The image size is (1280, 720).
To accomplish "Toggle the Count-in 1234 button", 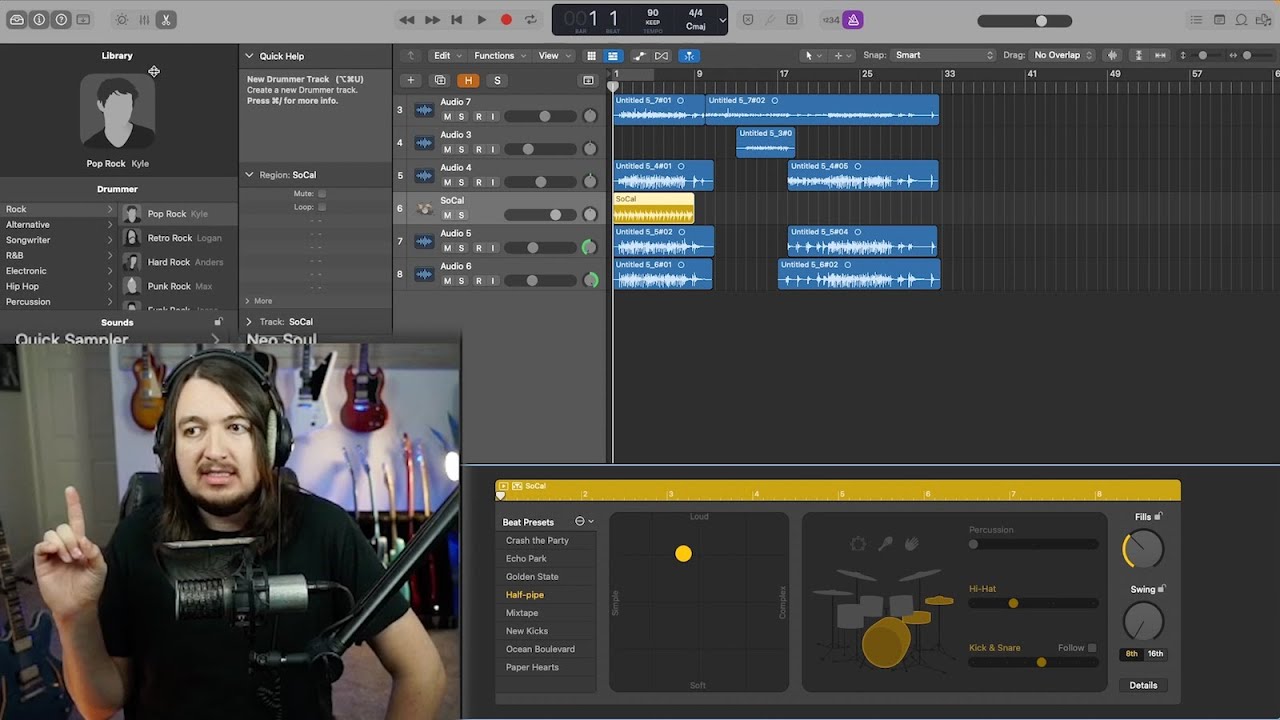I will [x=831, y=19].
